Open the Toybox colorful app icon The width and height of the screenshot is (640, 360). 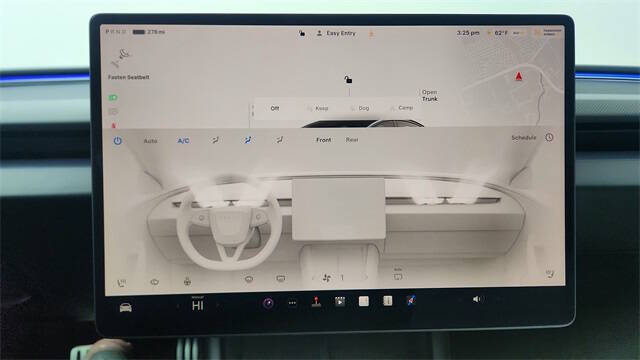pyautogui.click(x=411, y=300)
